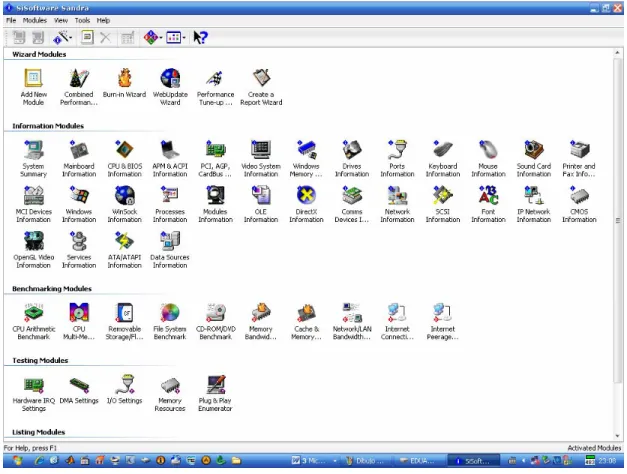This screenshot has width=627, height=474.
Task: Open Network/LAN Bandwidth benchmark
Action: pos(352,321)
